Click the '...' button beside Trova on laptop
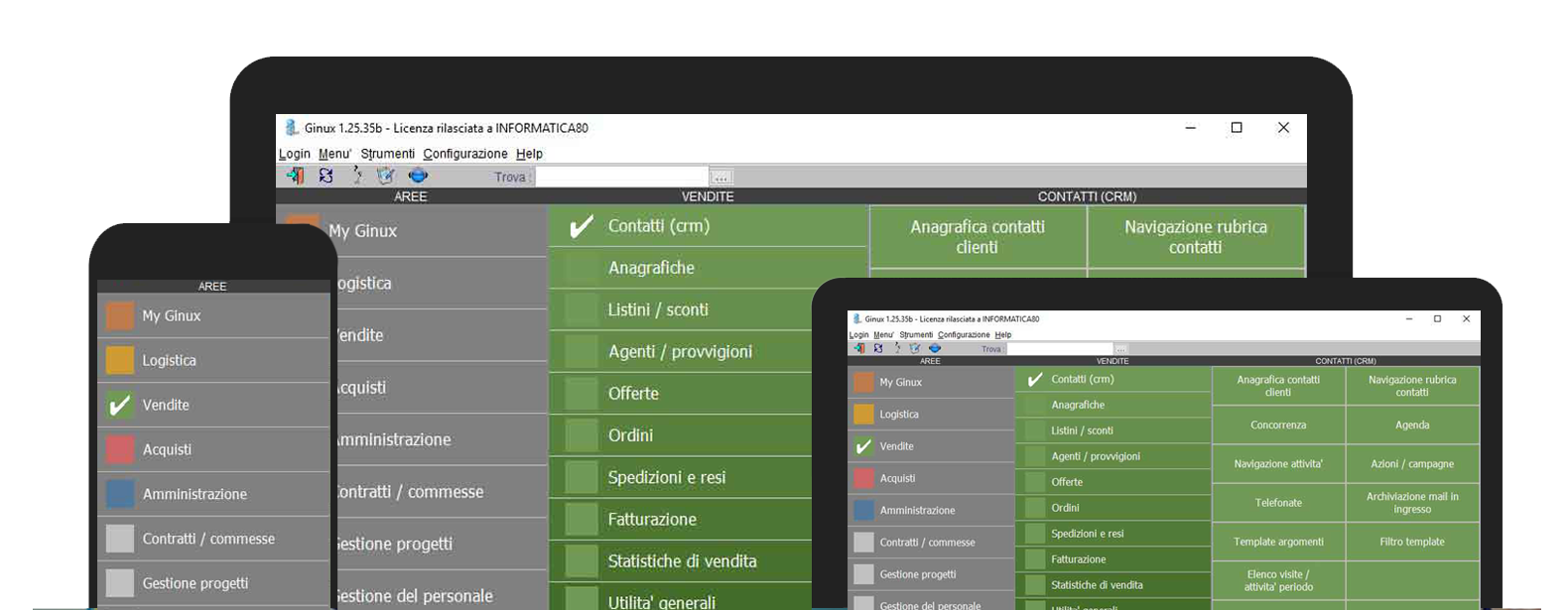Image resolution: width=1568 pixels, height=610 pixels. (x=721, y=178)
